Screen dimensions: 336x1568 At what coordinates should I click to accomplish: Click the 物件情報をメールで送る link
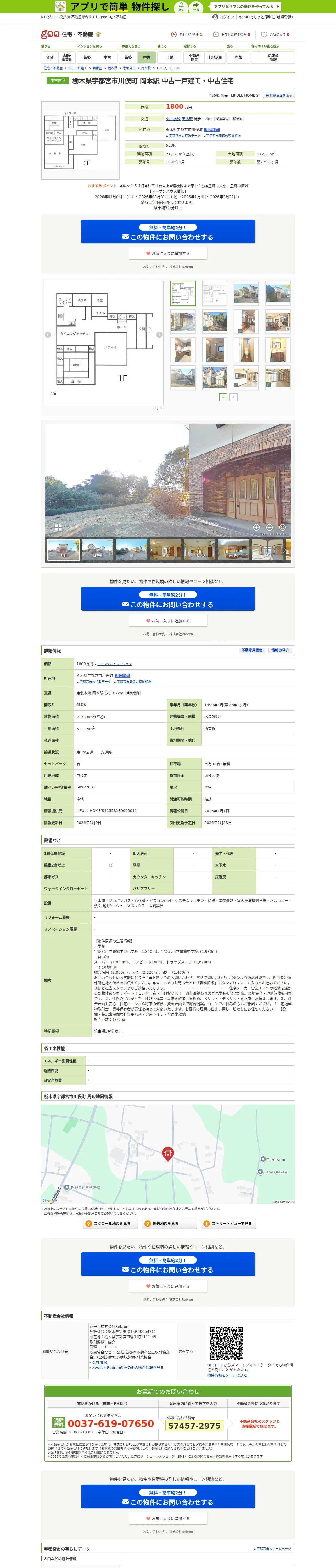coord(227,1375)
